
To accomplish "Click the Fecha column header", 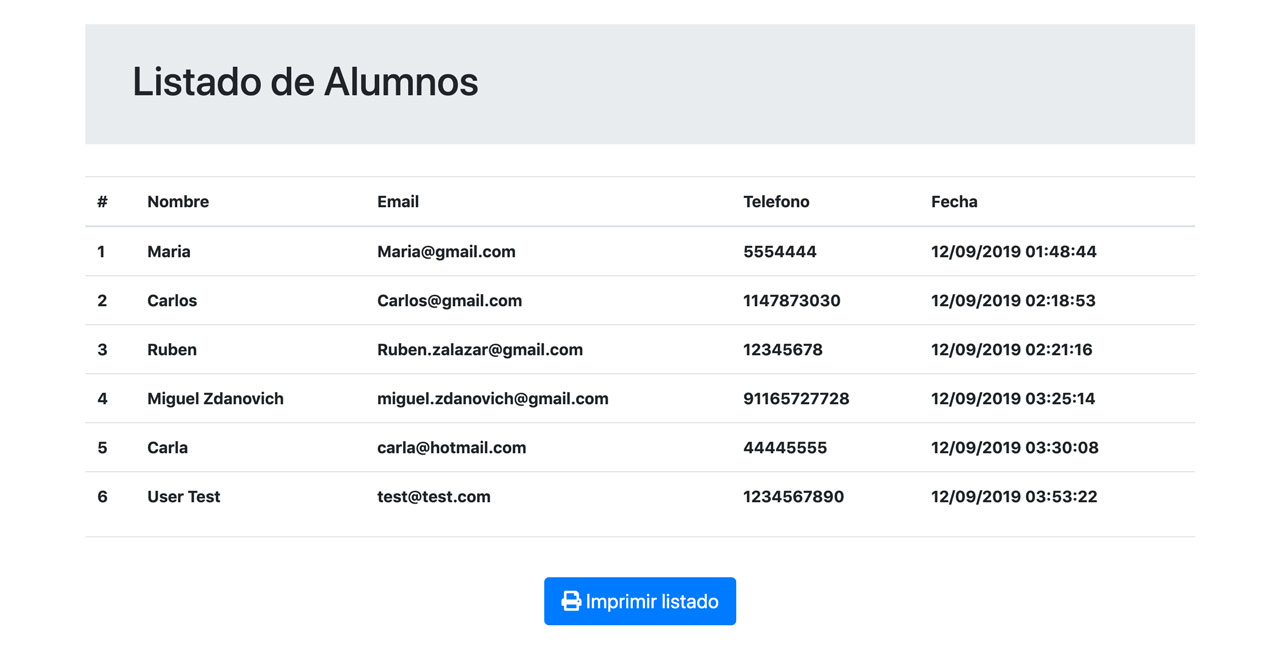I will pyautogui.click(x=954, y=202).
